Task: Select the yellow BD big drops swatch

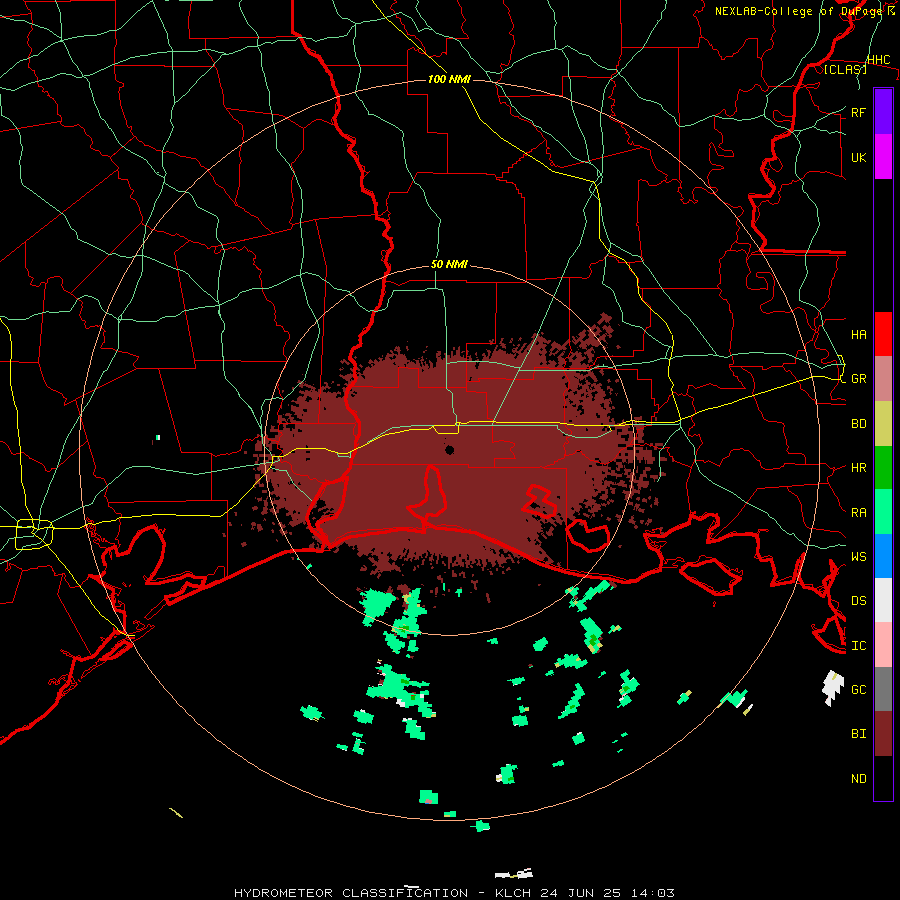Action: pos(883,424)
